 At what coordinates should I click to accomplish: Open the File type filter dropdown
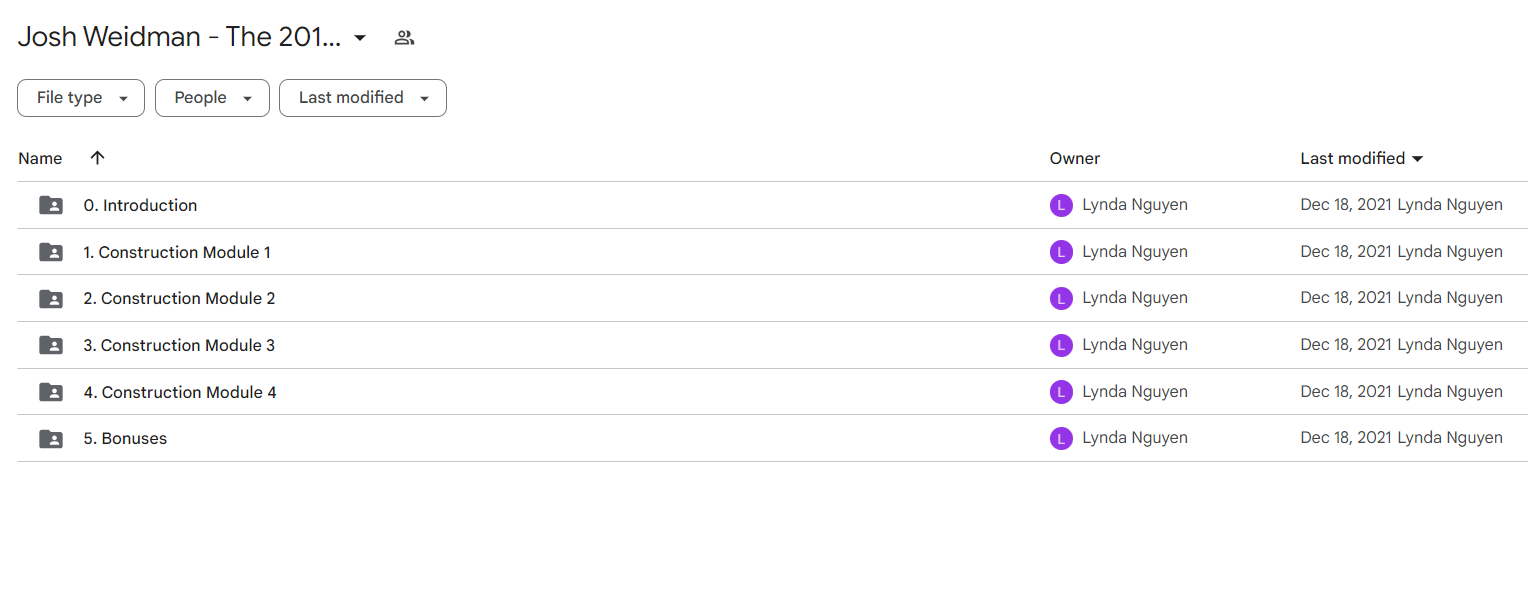pyautogui.click(x=81, y=98)
